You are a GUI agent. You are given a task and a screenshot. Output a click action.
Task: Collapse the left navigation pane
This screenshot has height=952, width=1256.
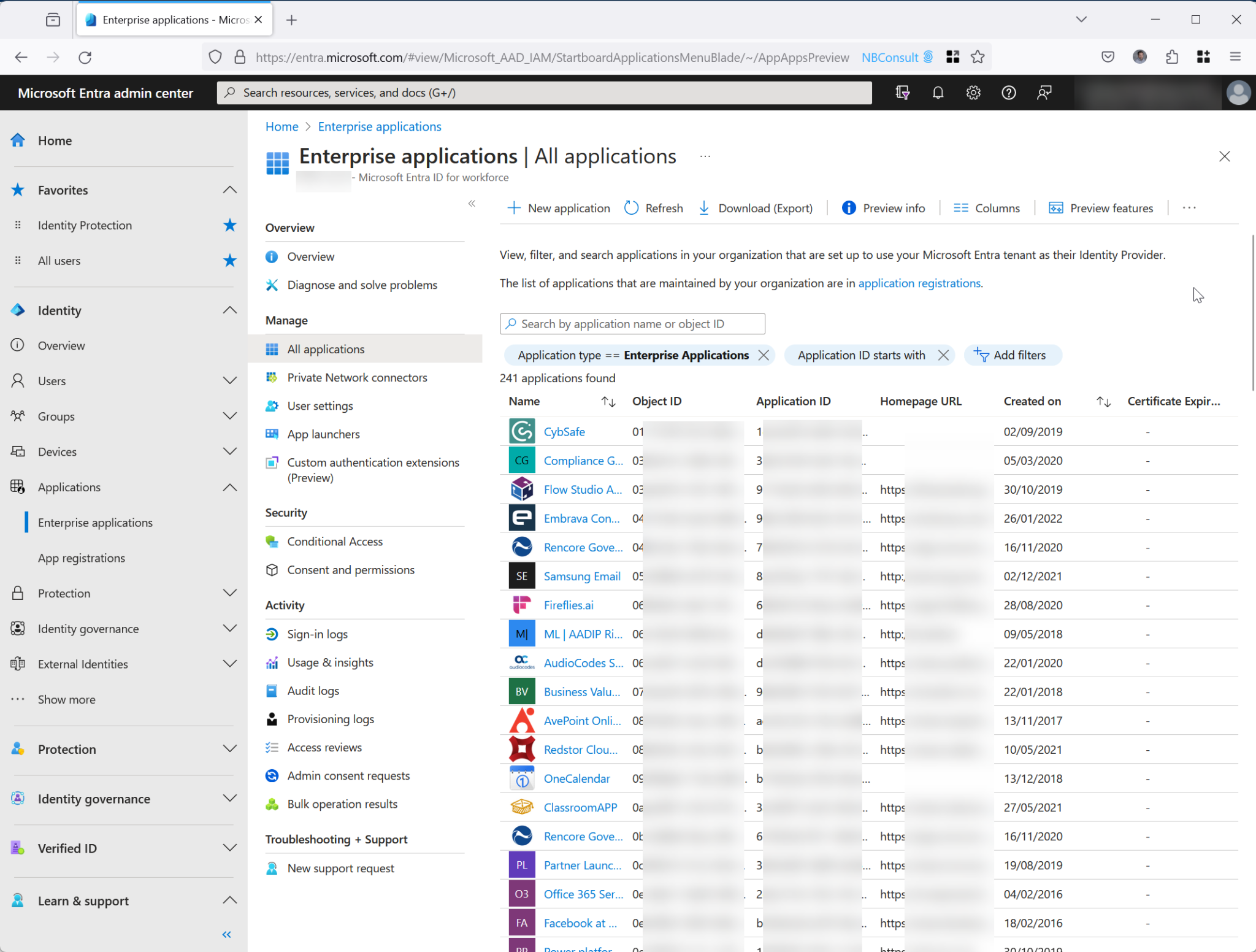(x=226, y=934)
